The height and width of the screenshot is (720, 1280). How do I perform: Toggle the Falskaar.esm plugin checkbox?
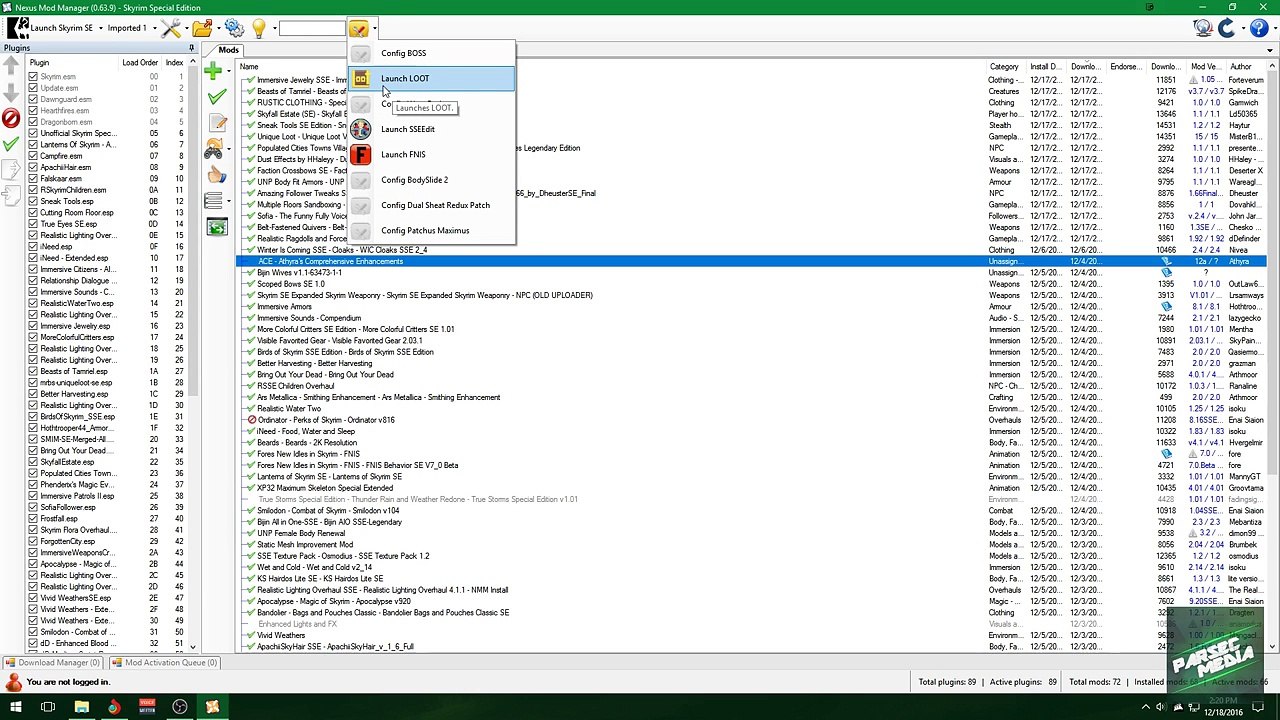pyautogui.click(x=33, y=179)
